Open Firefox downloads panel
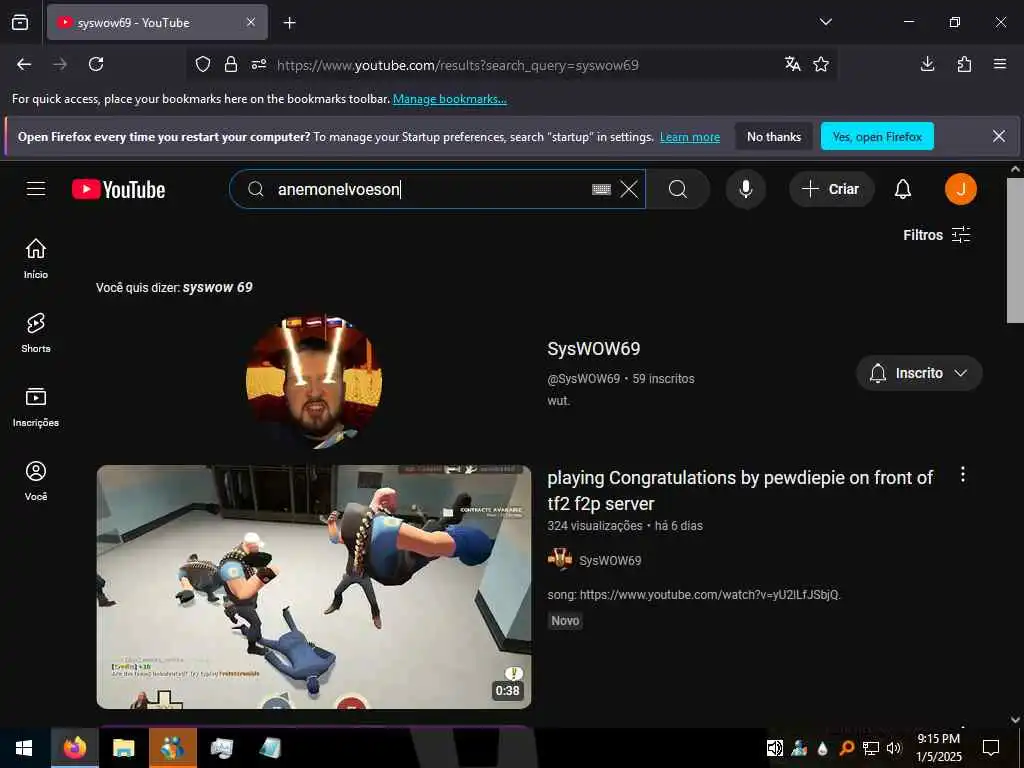Image resolution: width=1024 pixels, height=768 pixels. (927, 64)
